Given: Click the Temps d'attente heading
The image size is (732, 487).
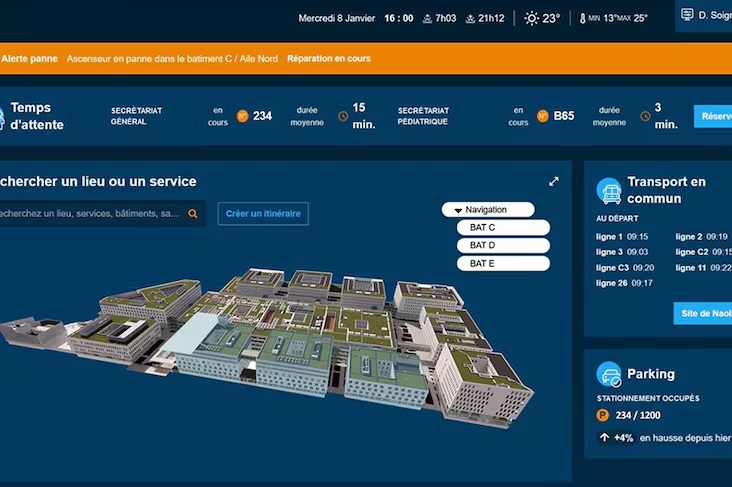Looking at the screenshot, I should pos(37,116).
